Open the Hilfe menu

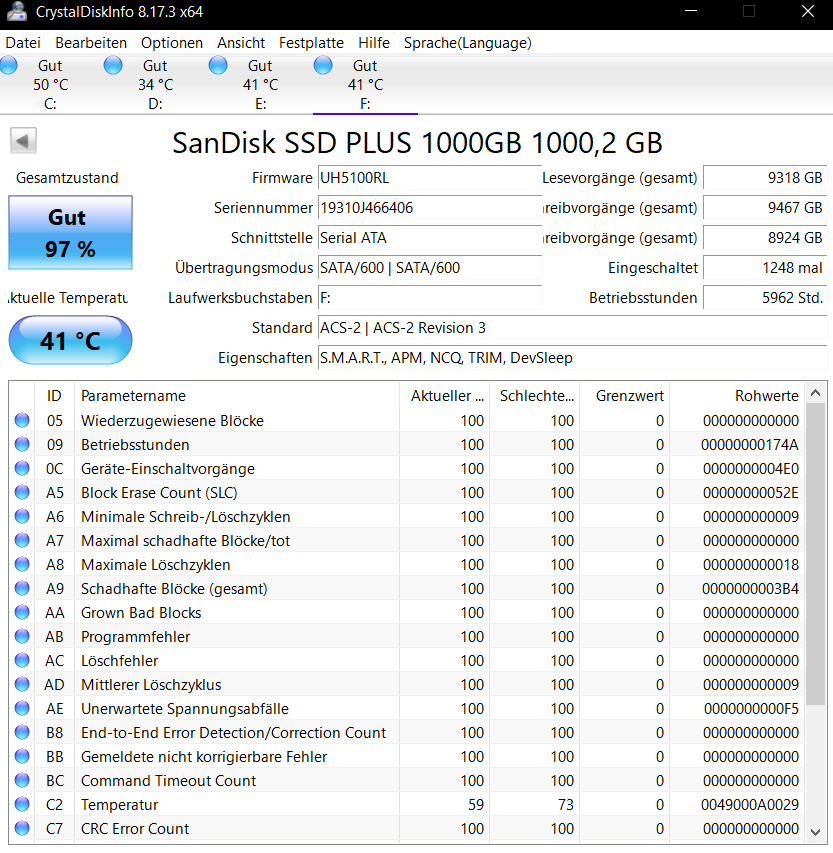point(373,42)
